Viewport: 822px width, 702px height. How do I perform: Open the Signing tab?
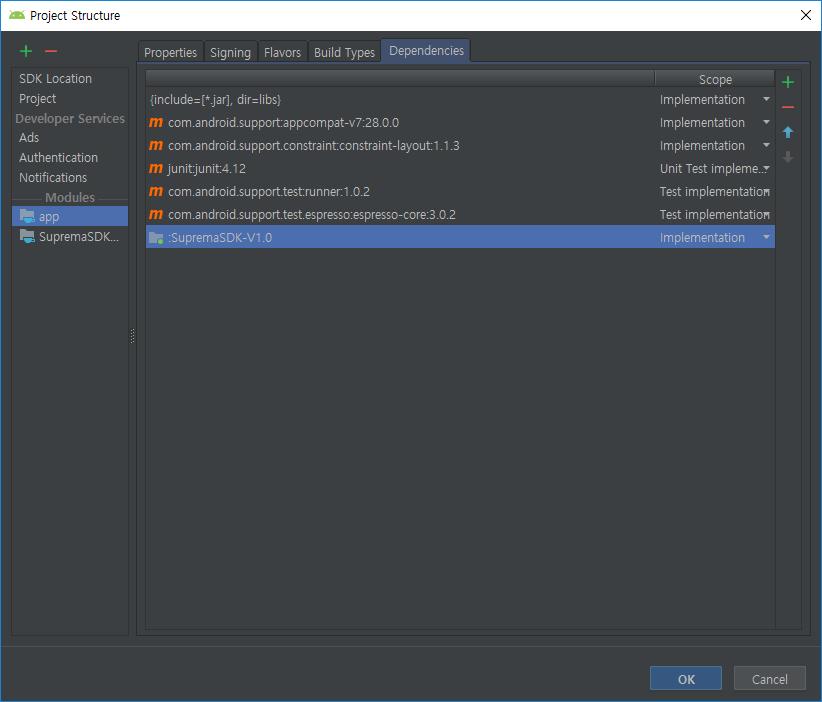(230, 53)
